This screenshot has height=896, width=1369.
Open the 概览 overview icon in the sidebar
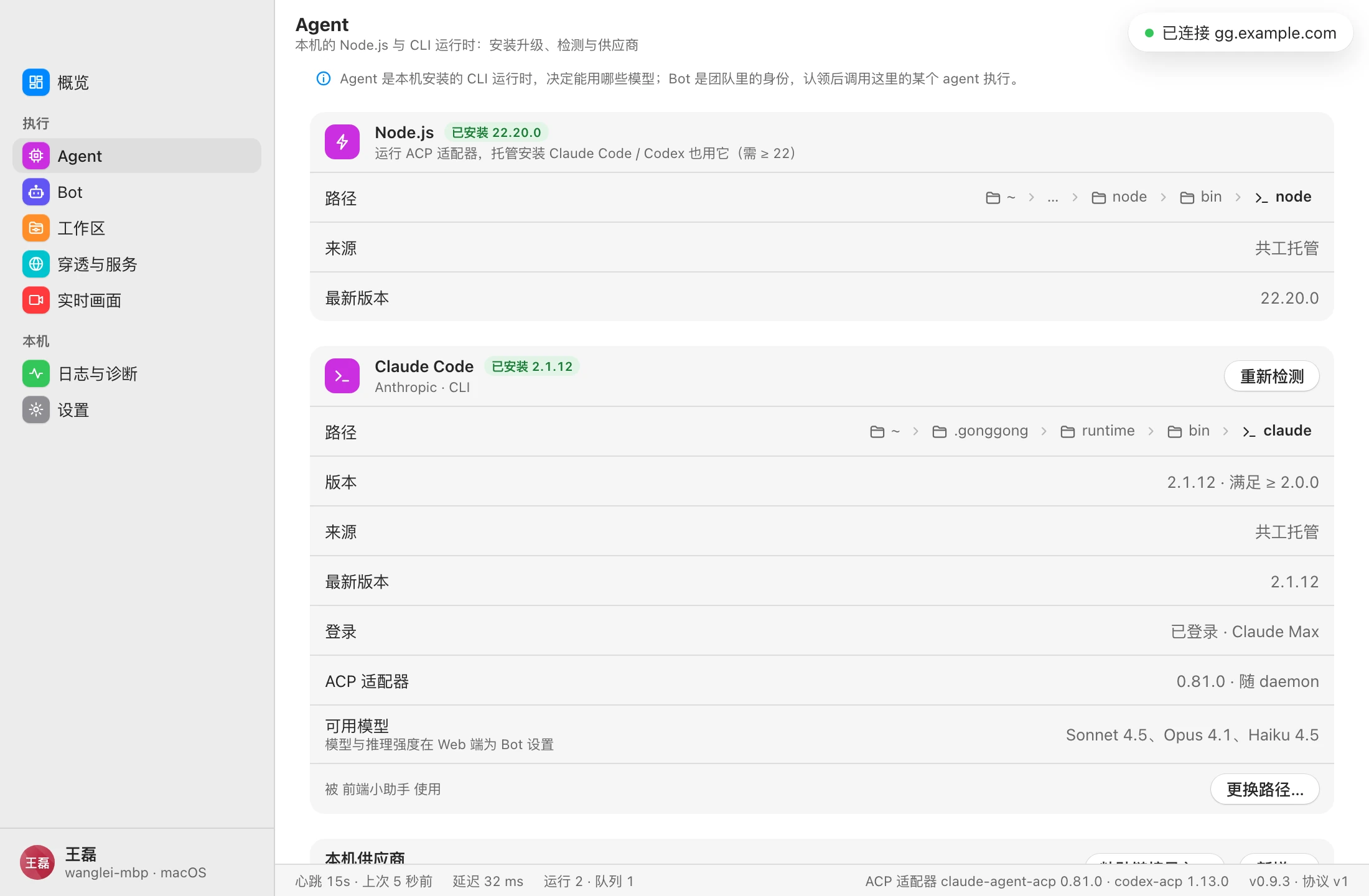point(36,82)
